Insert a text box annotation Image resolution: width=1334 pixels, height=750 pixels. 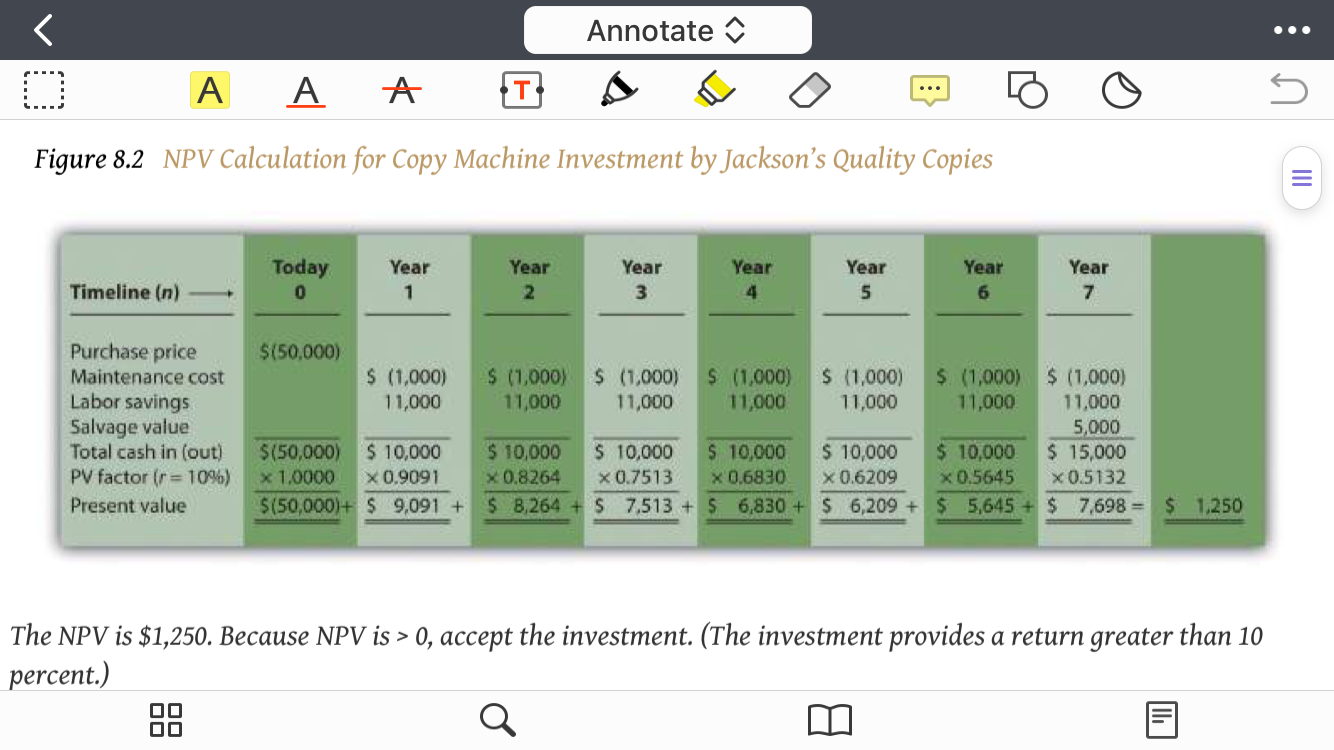click(x=521, y=89)
